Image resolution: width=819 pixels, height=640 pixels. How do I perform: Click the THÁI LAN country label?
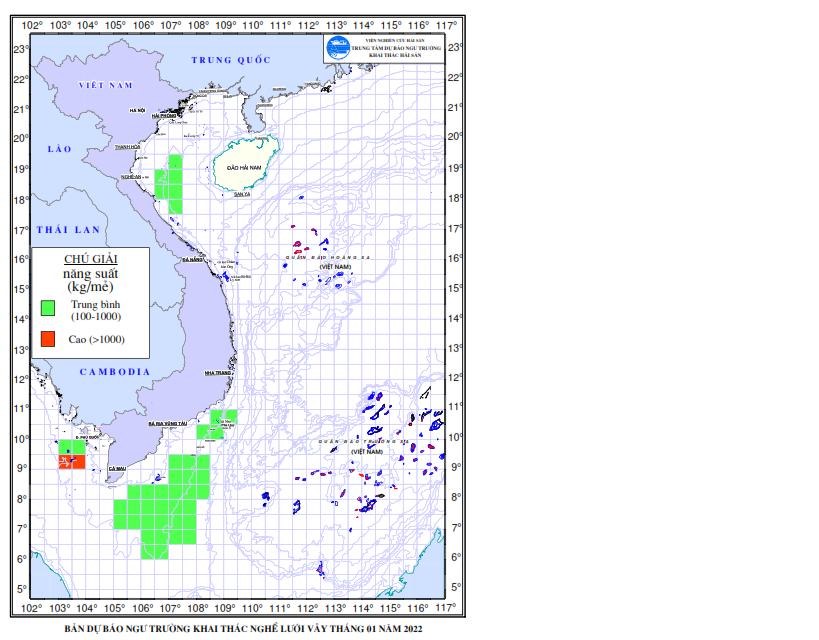pos(70,230)
